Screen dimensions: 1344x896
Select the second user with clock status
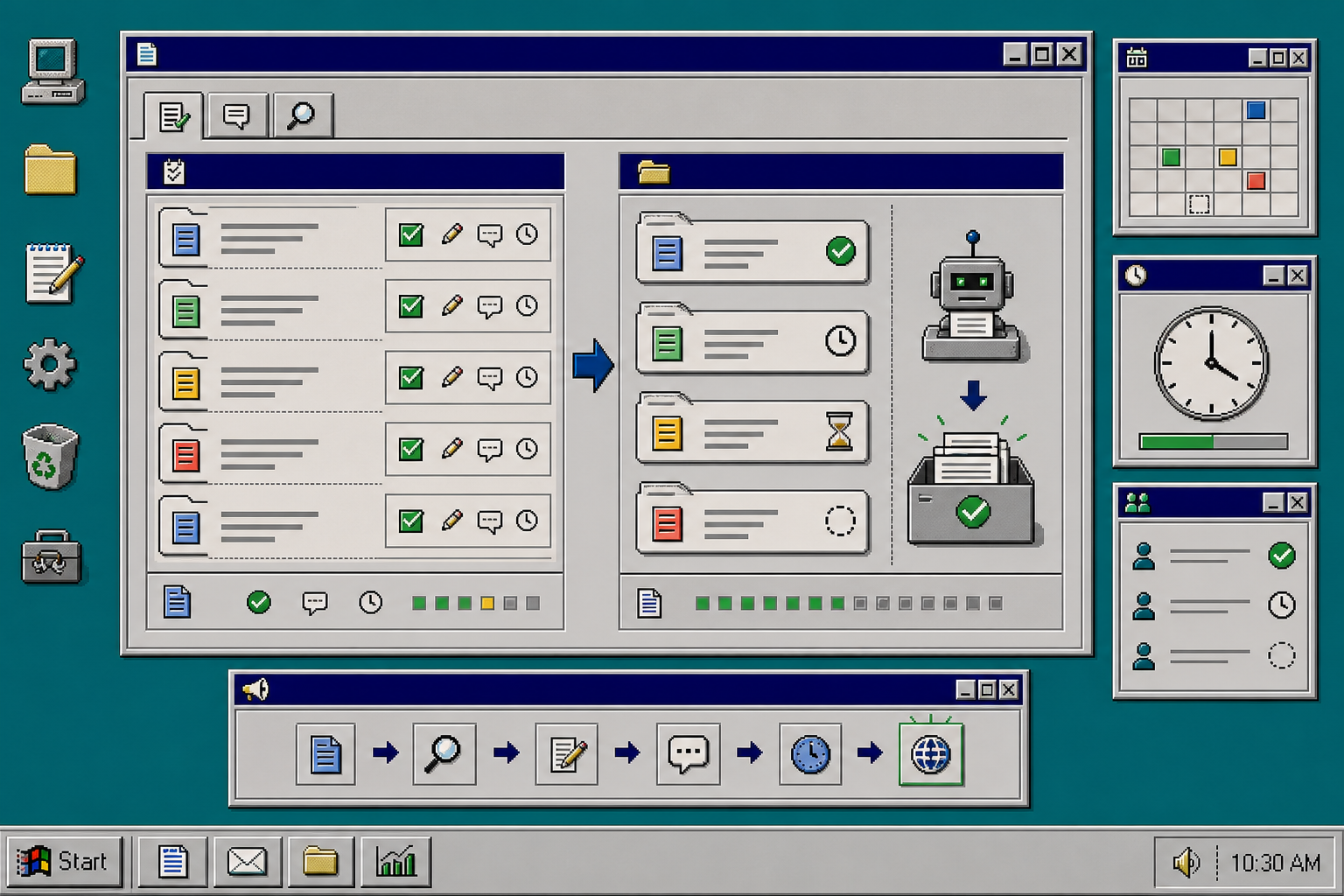(1214, 605)
